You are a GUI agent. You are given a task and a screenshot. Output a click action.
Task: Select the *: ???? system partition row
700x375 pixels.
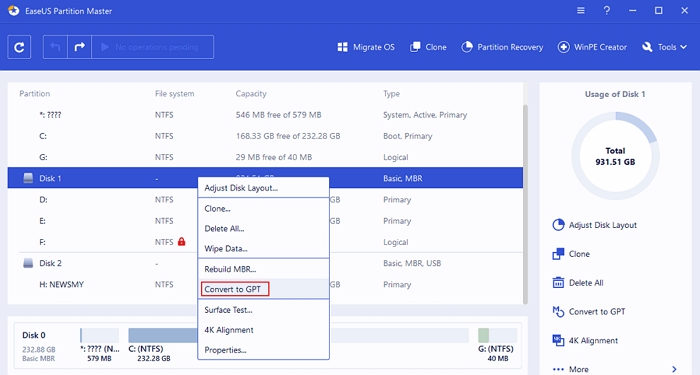click(265, 115)
